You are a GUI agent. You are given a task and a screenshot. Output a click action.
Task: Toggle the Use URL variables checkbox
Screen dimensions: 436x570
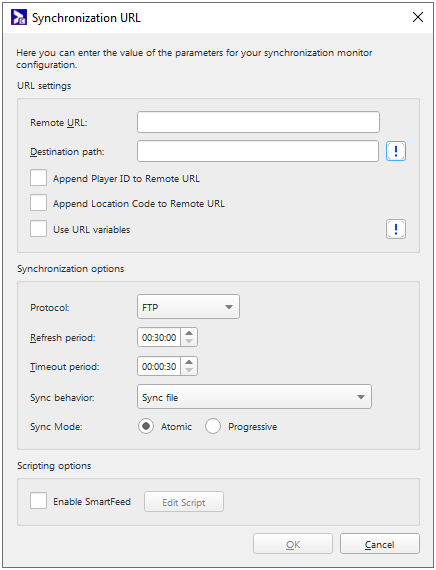point(38,229)
